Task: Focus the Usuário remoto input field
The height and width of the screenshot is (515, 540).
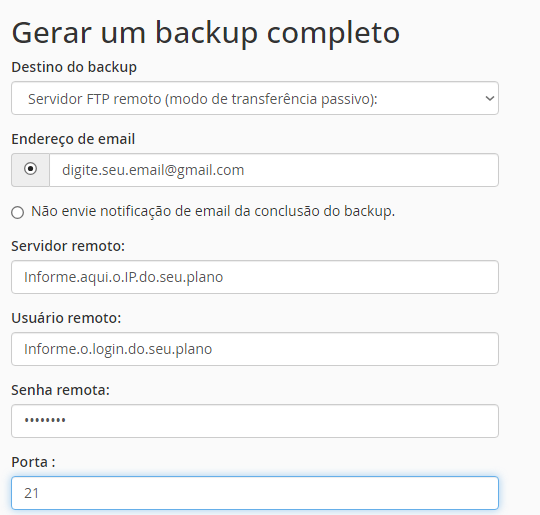Action: [255, 349]
